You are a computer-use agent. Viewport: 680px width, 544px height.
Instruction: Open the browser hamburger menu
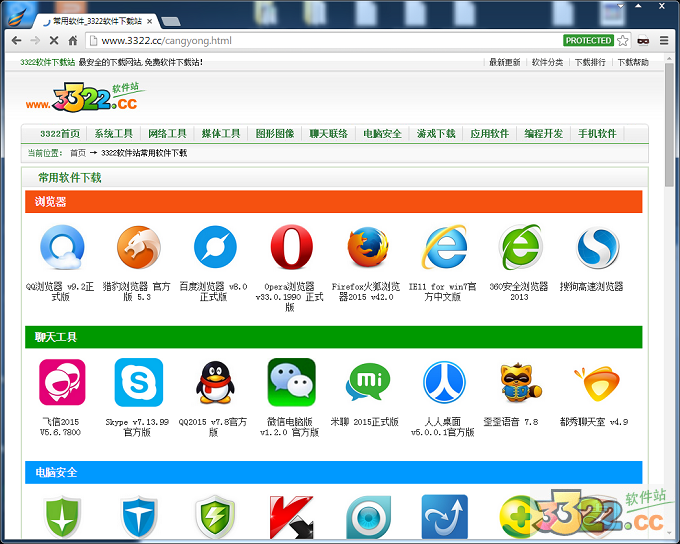(664, 41)
